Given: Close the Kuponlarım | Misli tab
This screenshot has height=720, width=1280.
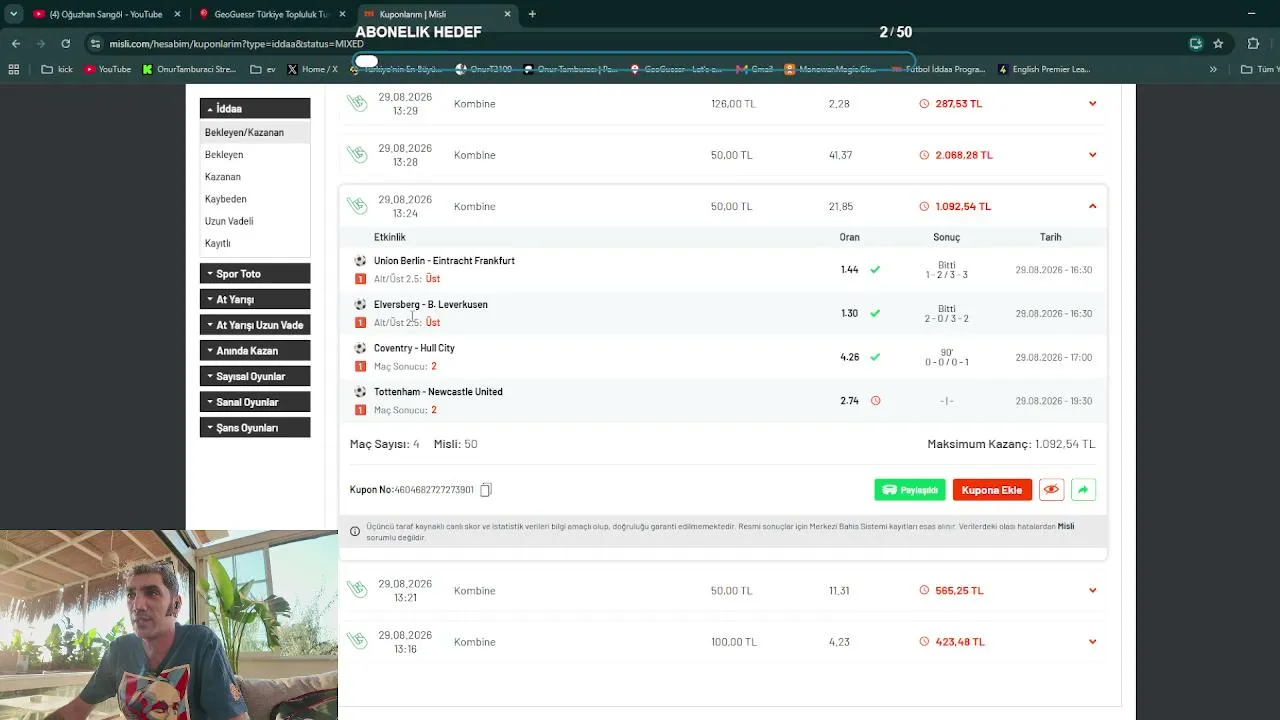Looking at the screenshot, I should (x=507, y=14).
